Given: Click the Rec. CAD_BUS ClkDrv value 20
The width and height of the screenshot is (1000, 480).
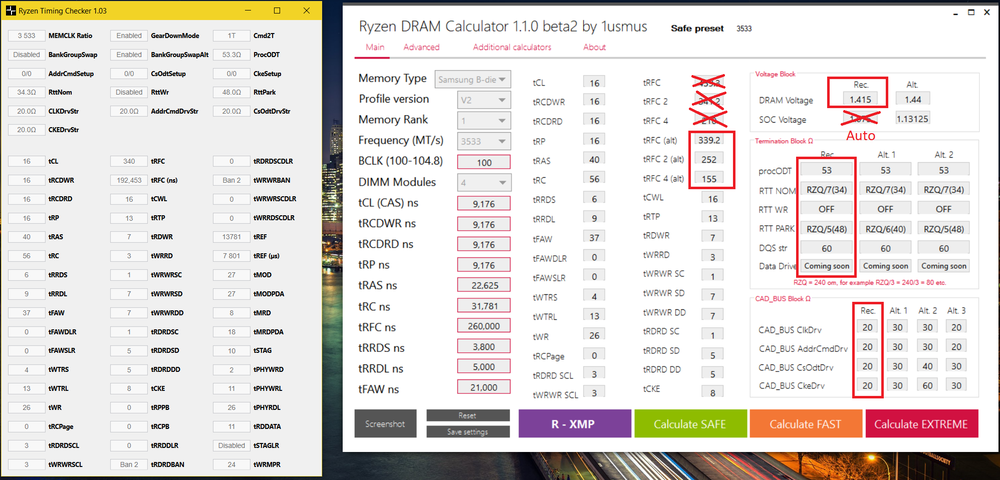Looking at the screenshot, I should pos(867,327).
